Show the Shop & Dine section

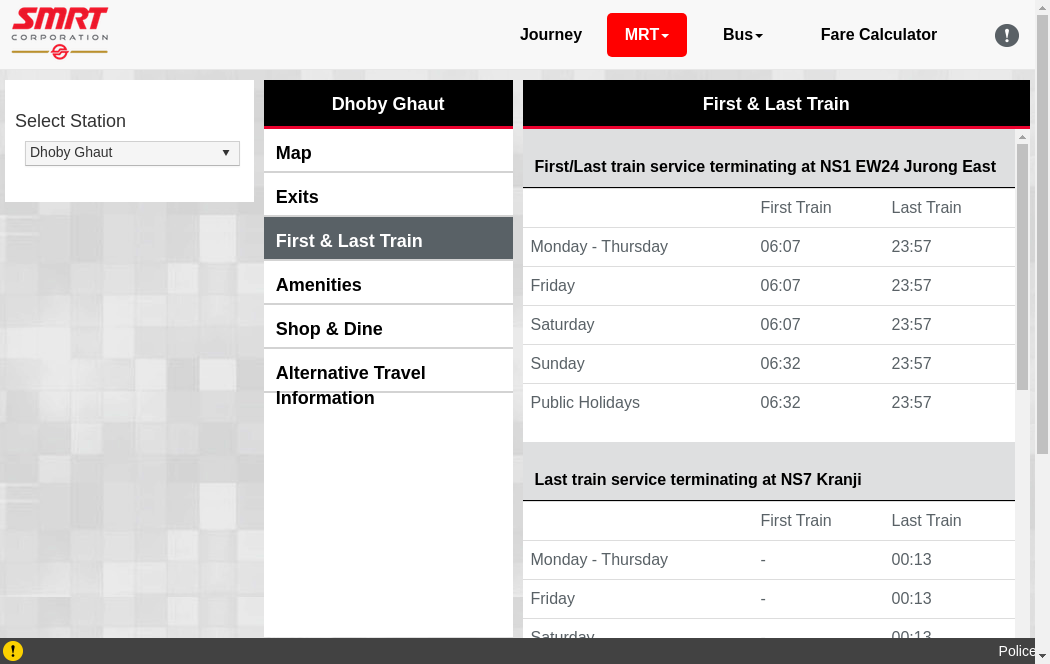(x=388, y=329)
